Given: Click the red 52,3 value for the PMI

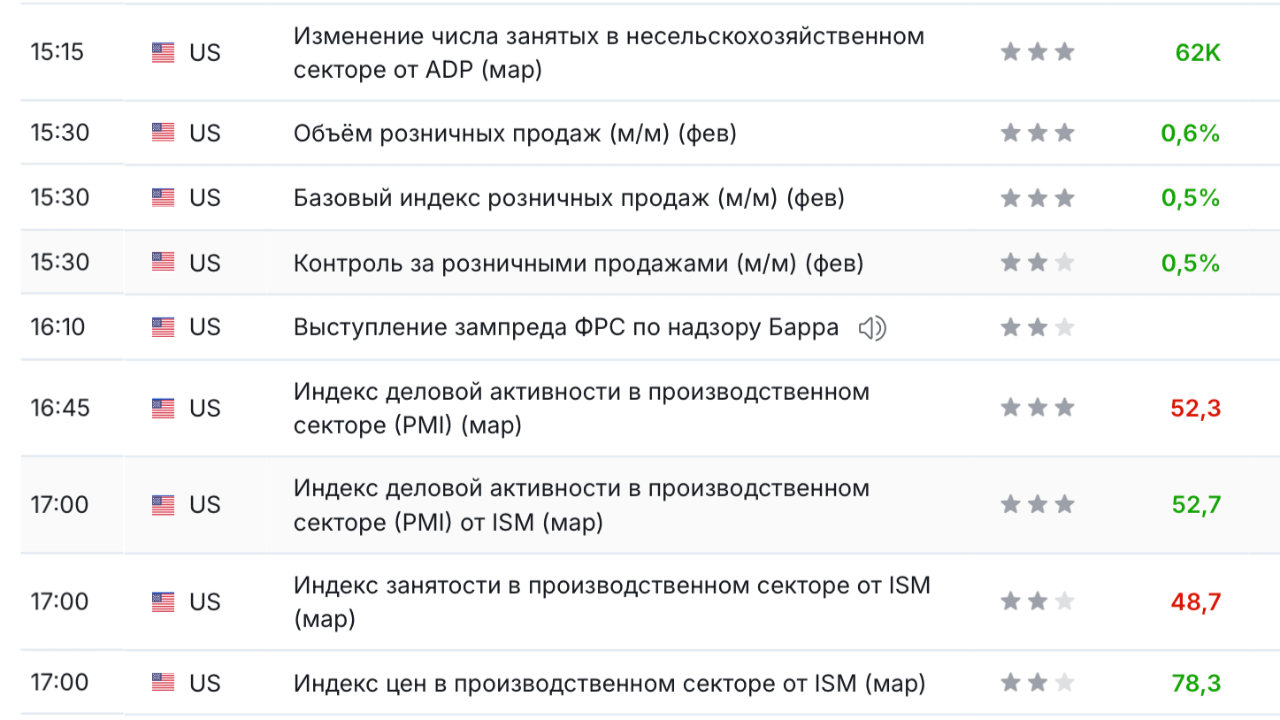Looking at the screenshot, I should pos(1195,408).
